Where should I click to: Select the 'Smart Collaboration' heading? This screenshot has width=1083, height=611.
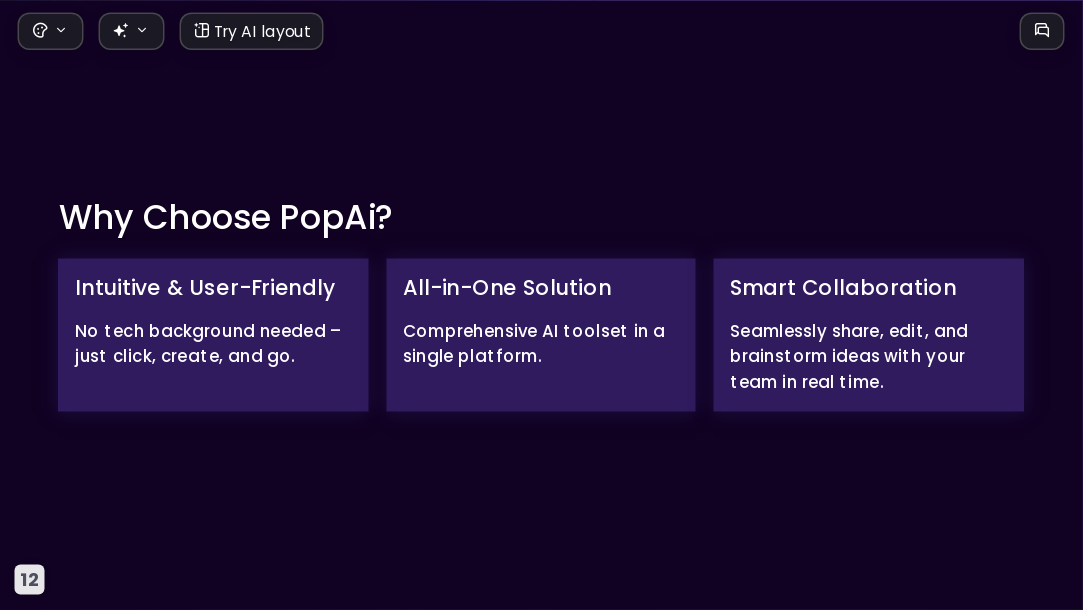click(x=843, y=288)
